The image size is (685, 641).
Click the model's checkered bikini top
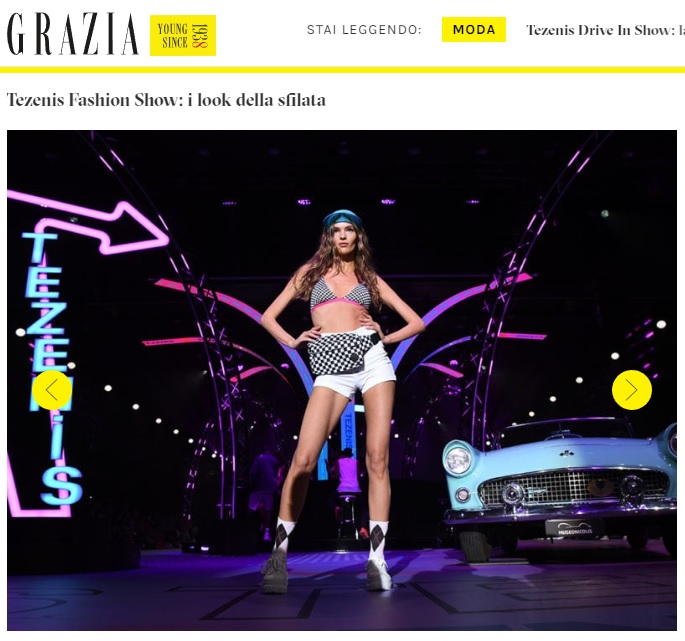click(x=339, y=294)
